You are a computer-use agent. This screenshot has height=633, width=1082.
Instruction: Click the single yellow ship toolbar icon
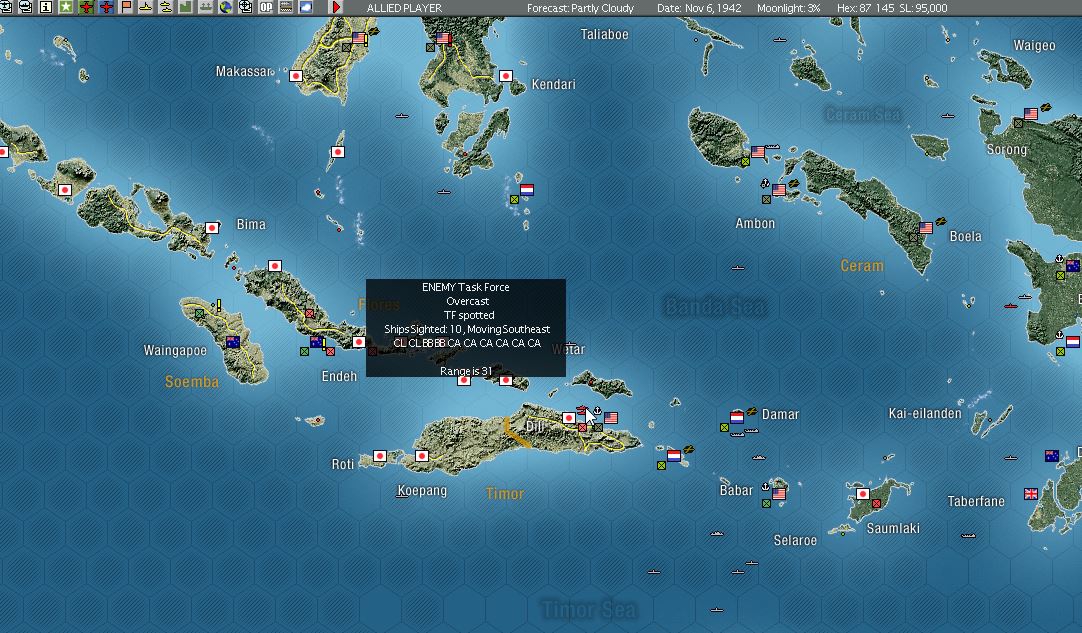(x=146, y=8)
